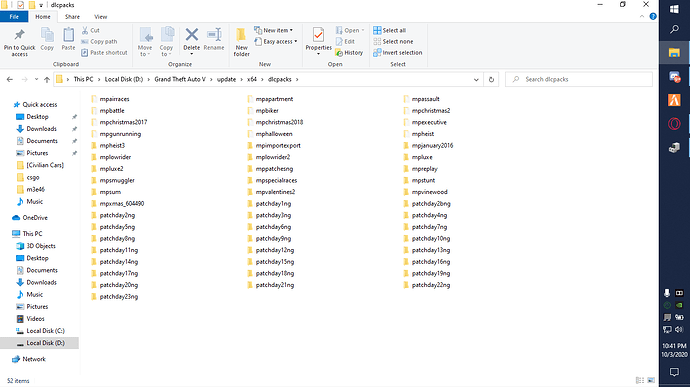690x387 pixels.
Task: Select the mpjanuary2016 folder
Action: 432,145
